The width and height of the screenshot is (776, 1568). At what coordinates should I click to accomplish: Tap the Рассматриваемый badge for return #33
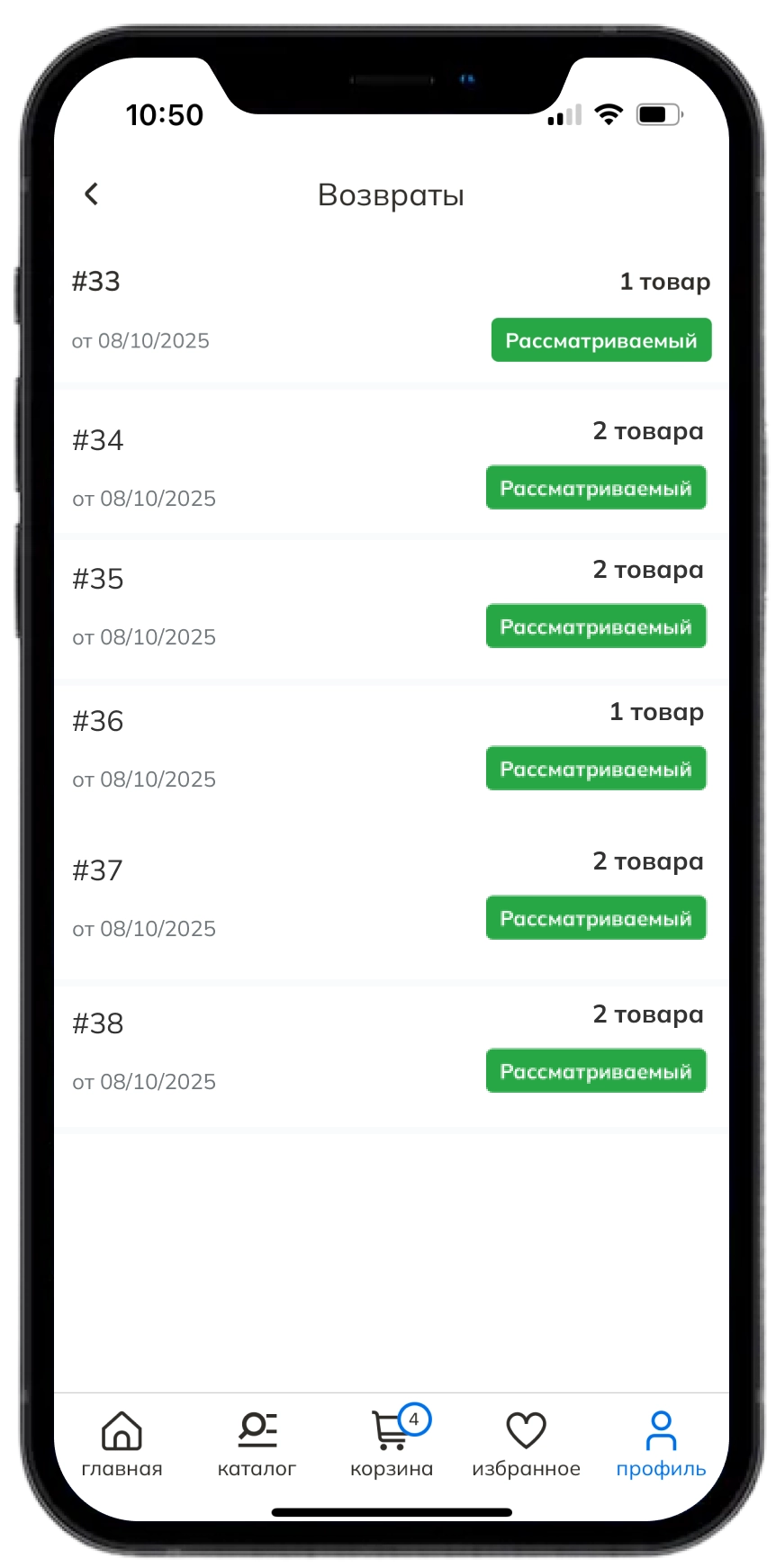(x=601, y=340)
